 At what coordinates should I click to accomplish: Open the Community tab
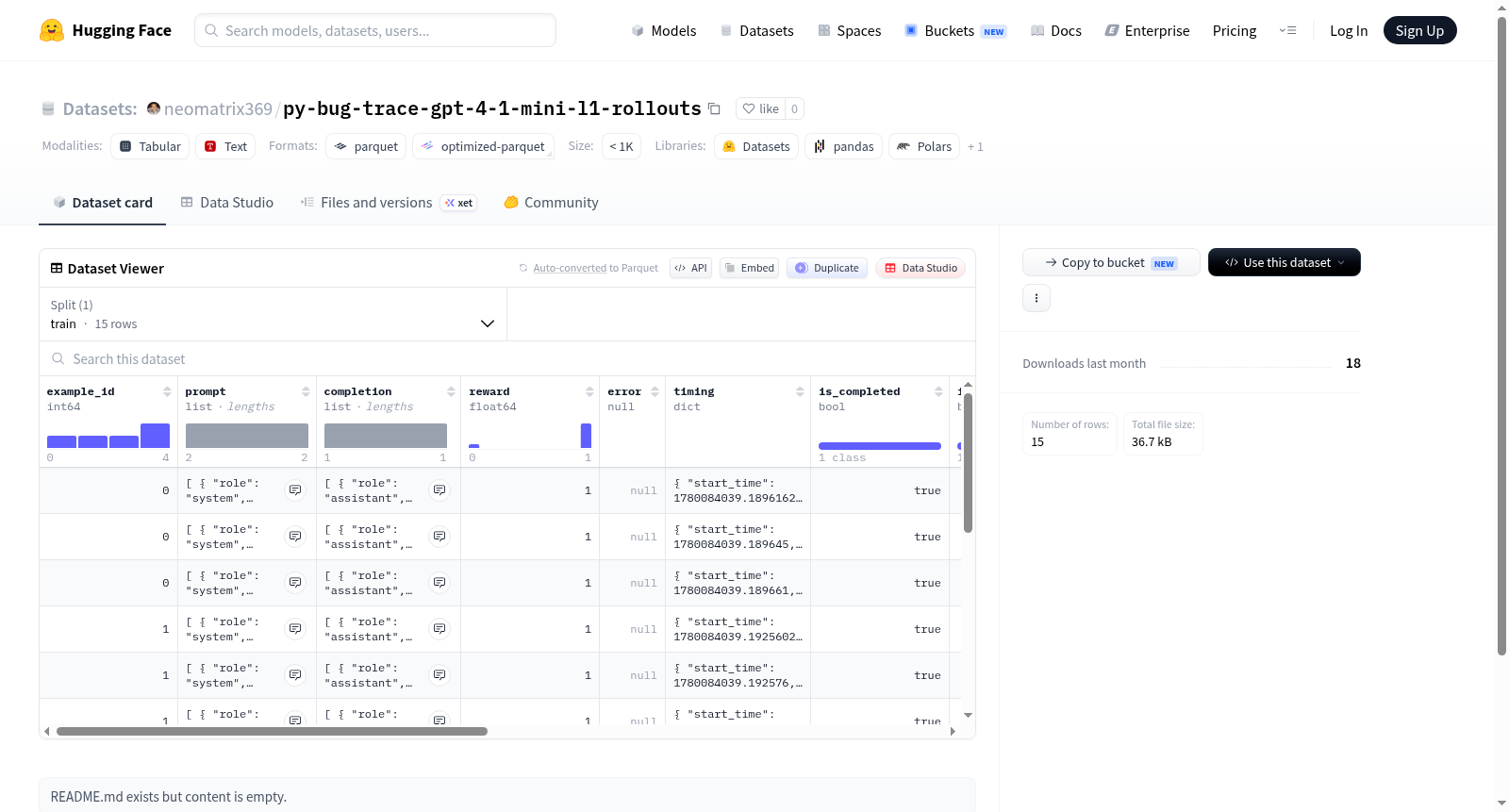click(552, 202)
